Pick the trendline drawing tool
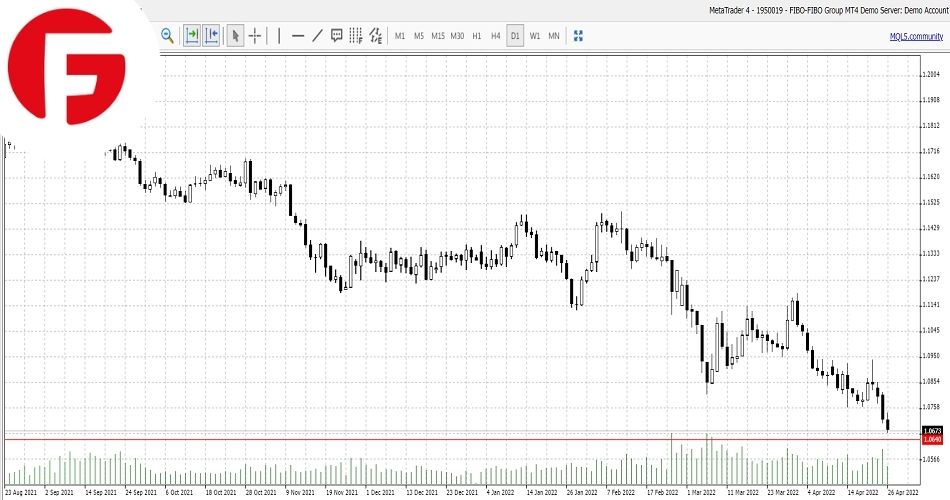Image resolution: width=950 pixels, height=500 pixels. click(x=317, y=36)
